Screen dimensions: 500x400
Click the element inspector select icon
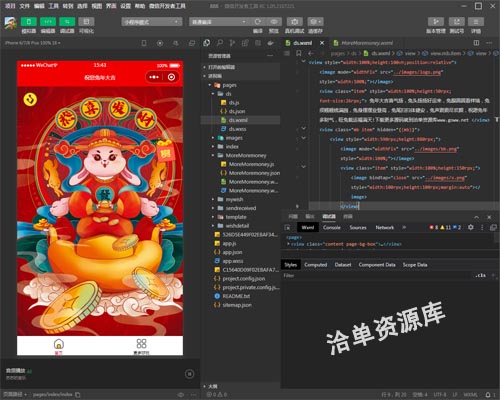pos(287,227)
